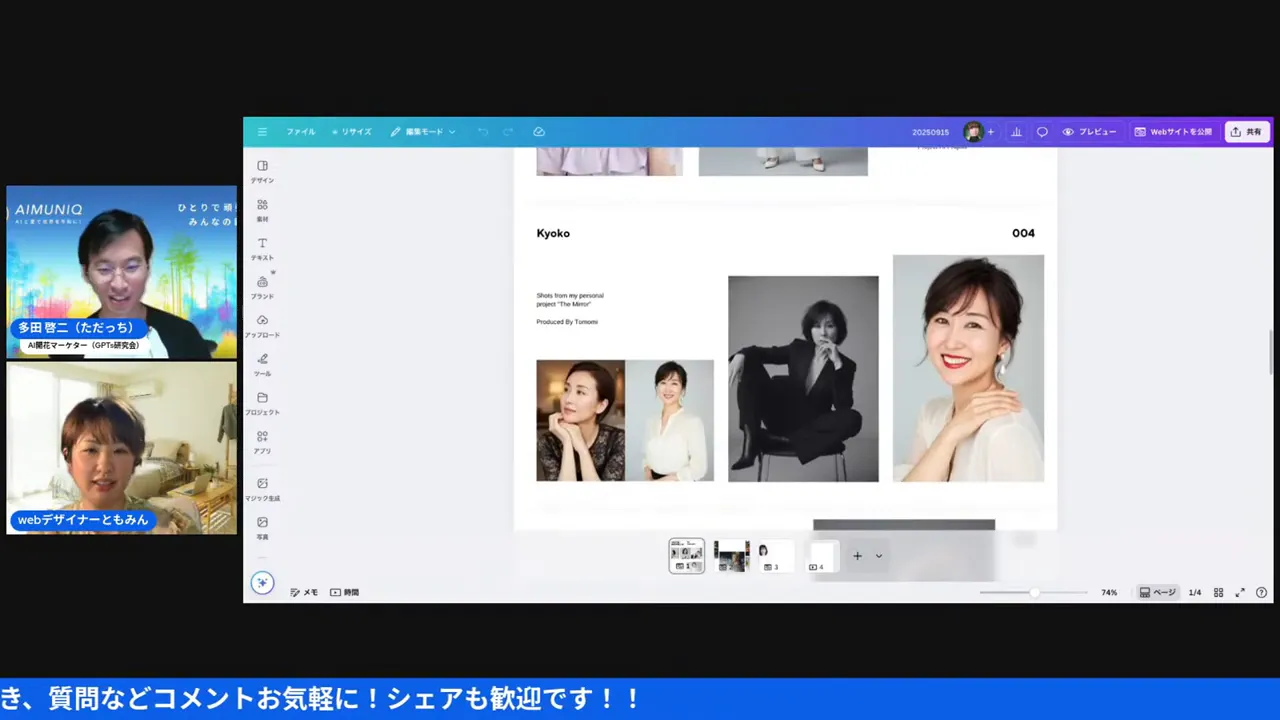1280x720 pixels.
Task: Click the Canva AI sparkle assistant button
Action: pos(262,583)
